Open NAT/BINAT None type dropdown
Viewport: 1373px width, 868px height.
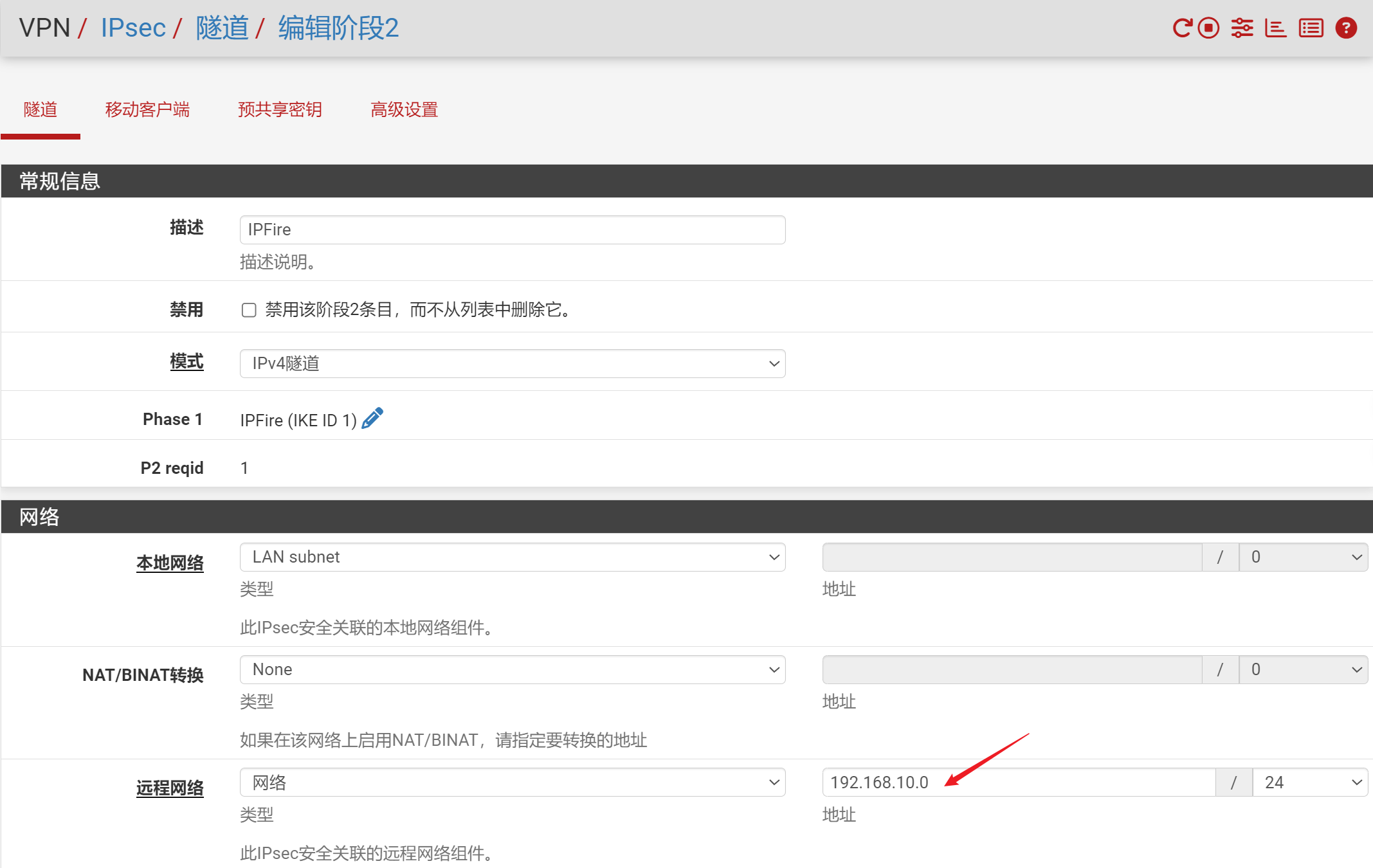tap(512, 670)
